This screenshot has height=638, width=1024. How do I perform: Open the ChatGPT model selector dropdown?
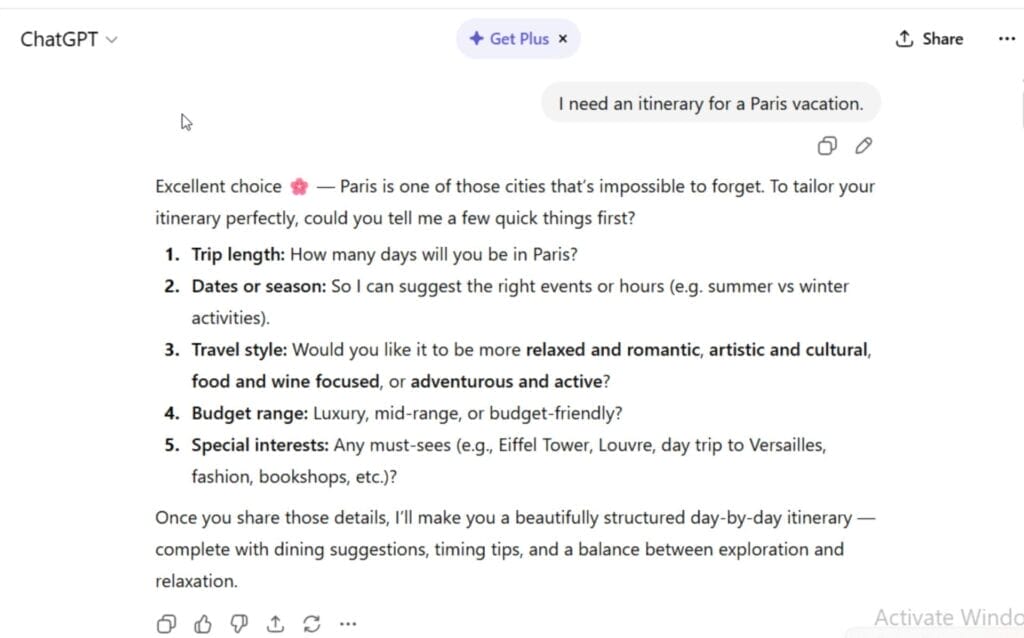tap(70, 39)
